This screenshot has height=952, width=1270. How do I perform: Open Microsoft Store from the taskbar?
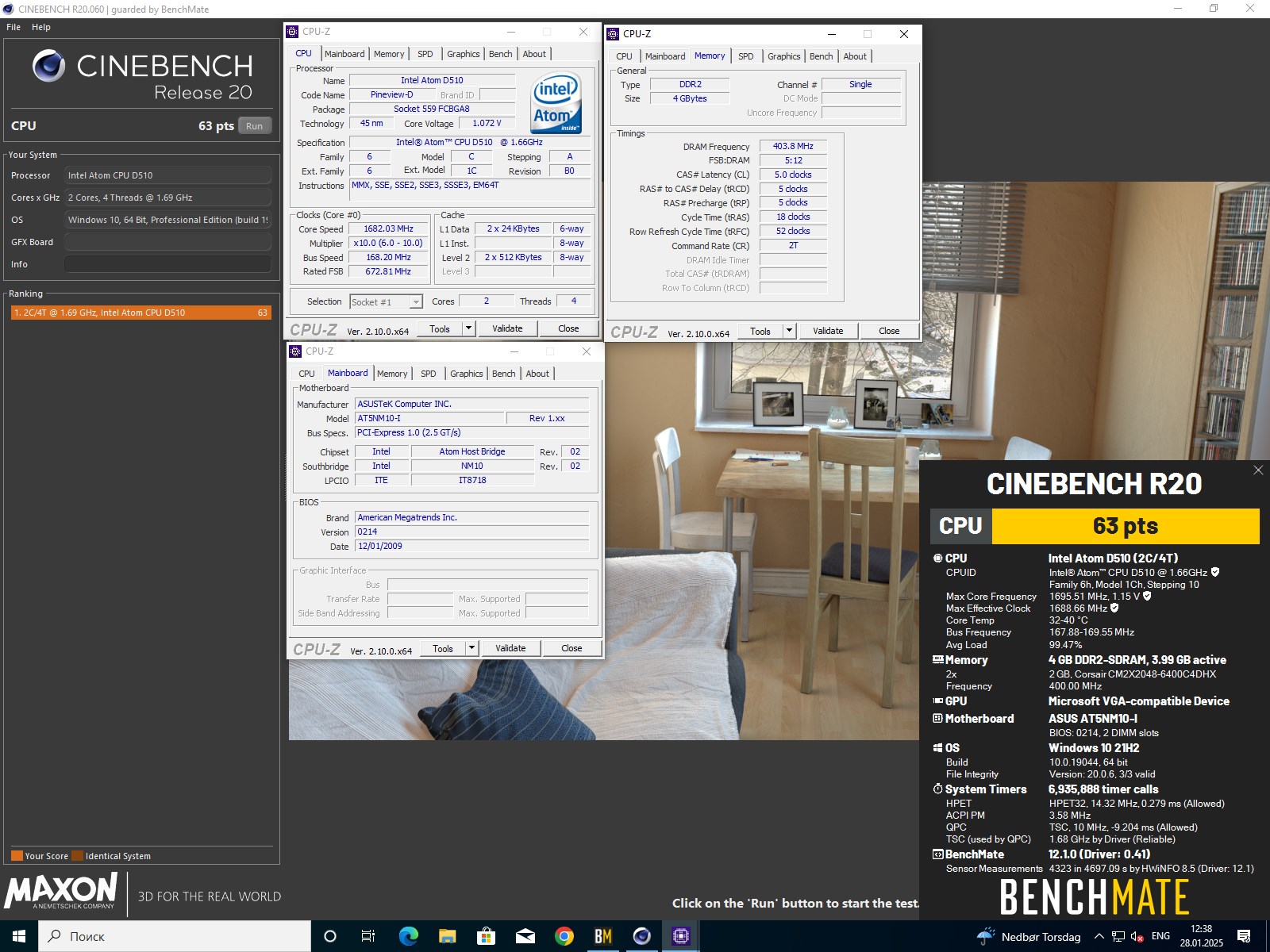486,936
